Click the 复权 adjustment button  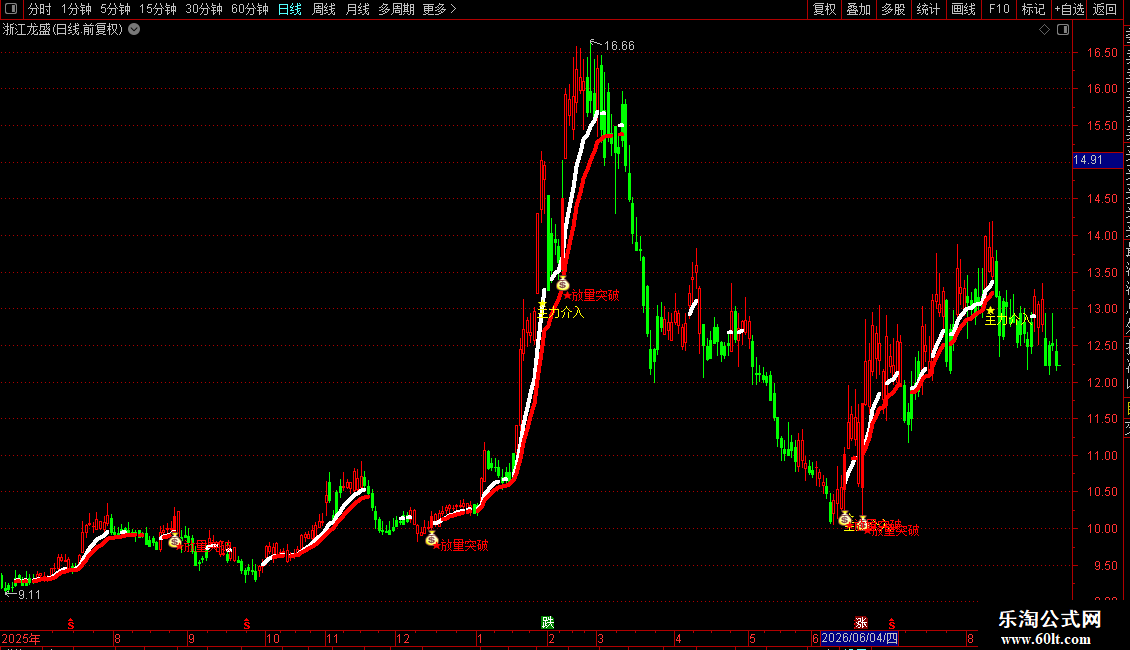824,9
